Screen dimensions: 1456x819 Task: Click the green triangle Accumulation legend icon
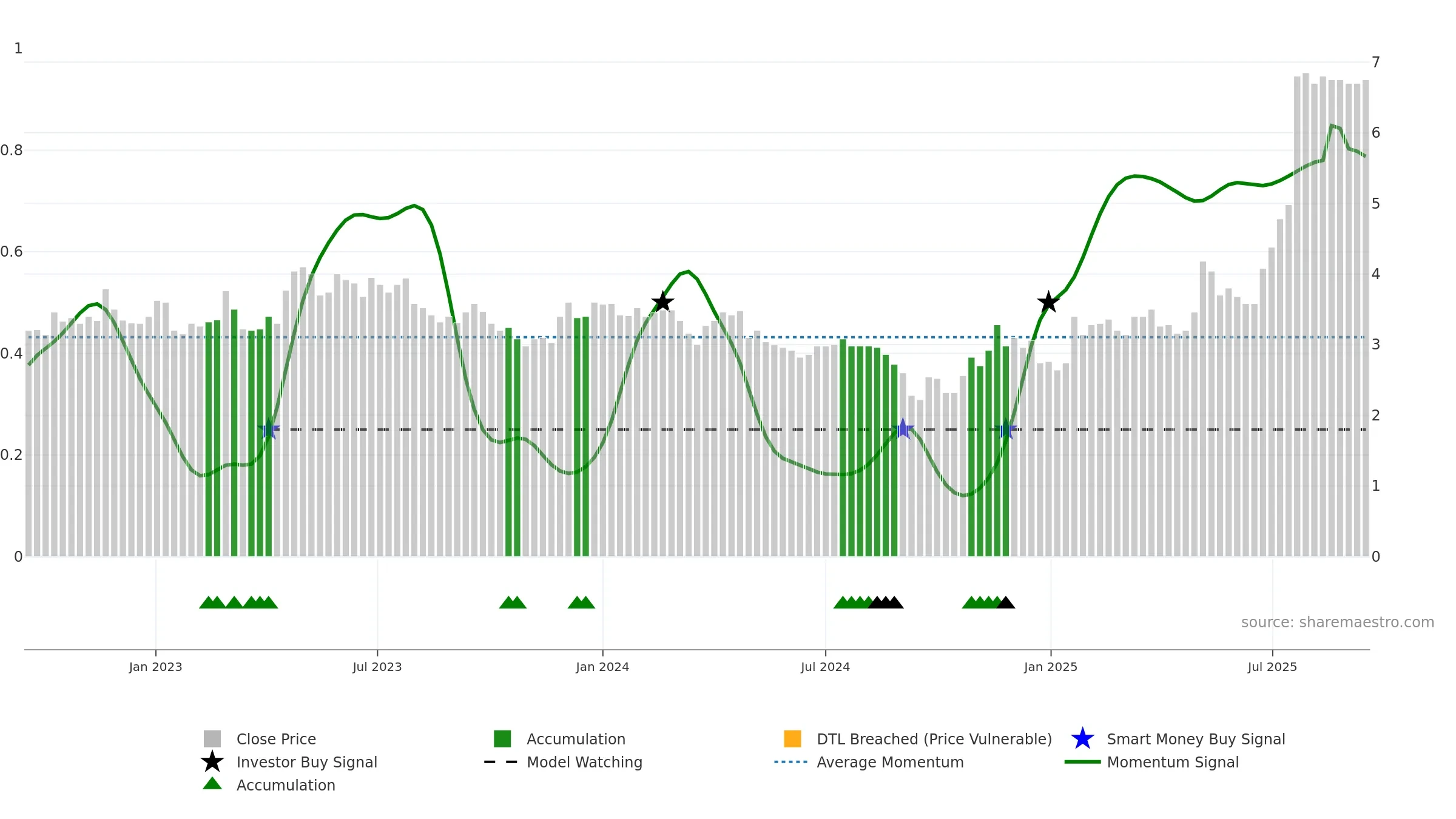[212, 783]
